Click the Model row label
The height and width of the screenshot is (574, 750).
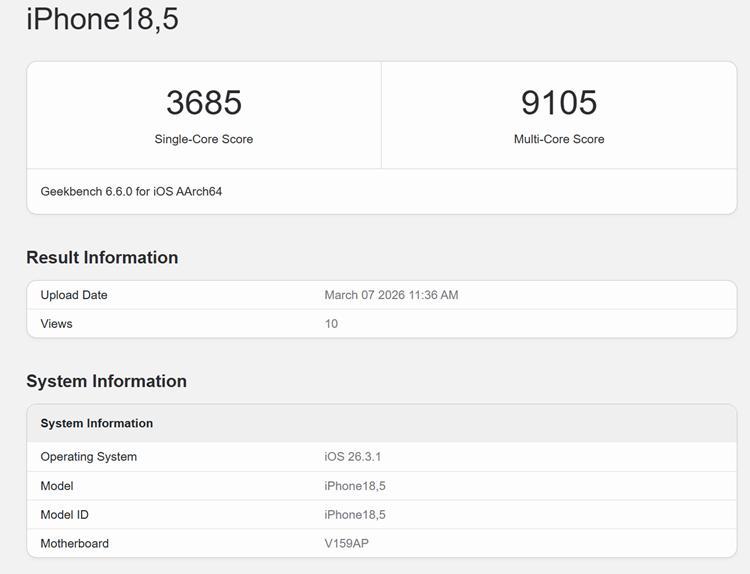click(x=57, y=486)
